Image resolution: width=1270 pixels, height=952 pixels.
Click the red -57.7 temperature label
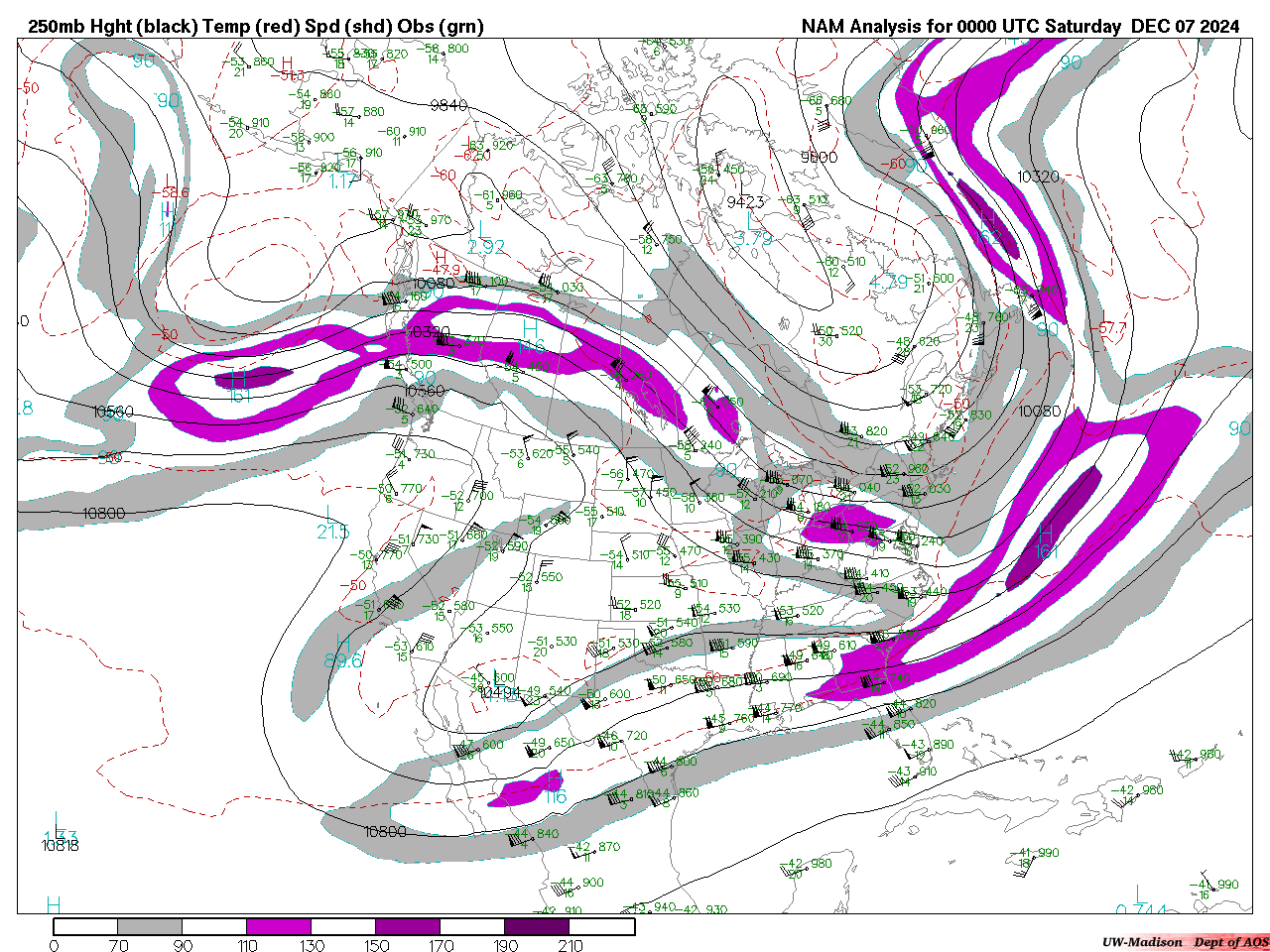(x=1112, y=327)
